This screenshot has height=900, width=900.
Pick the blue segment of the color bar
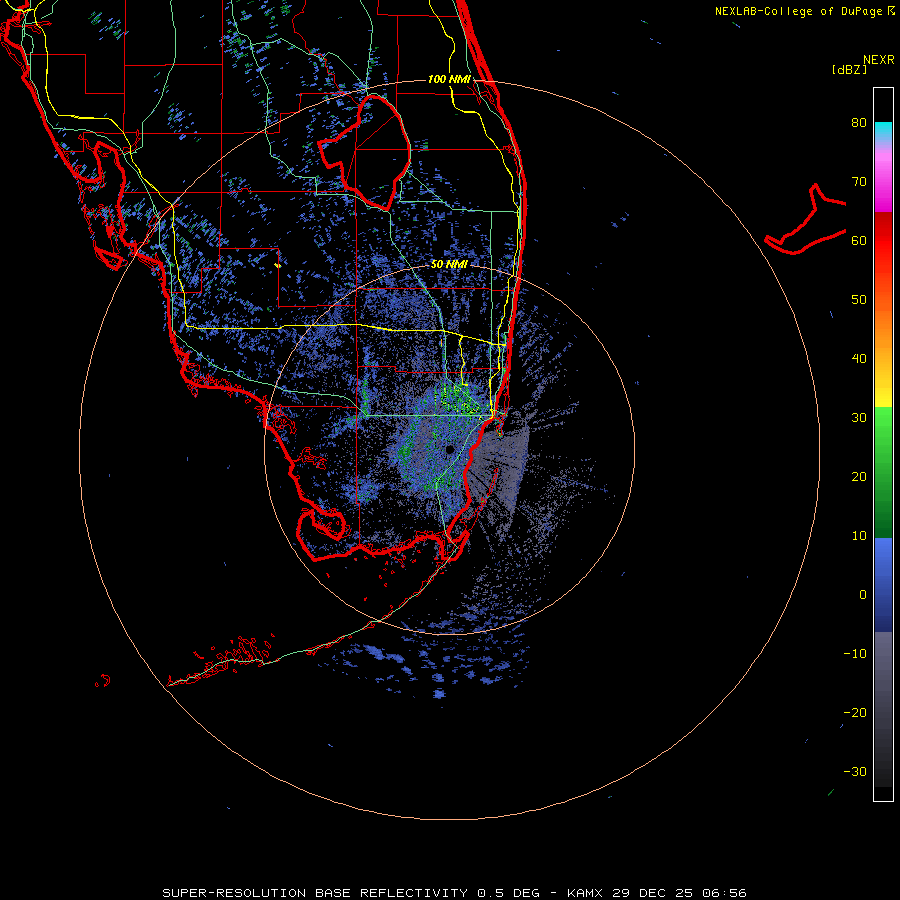pyautogui.click(x=883, y=585)
